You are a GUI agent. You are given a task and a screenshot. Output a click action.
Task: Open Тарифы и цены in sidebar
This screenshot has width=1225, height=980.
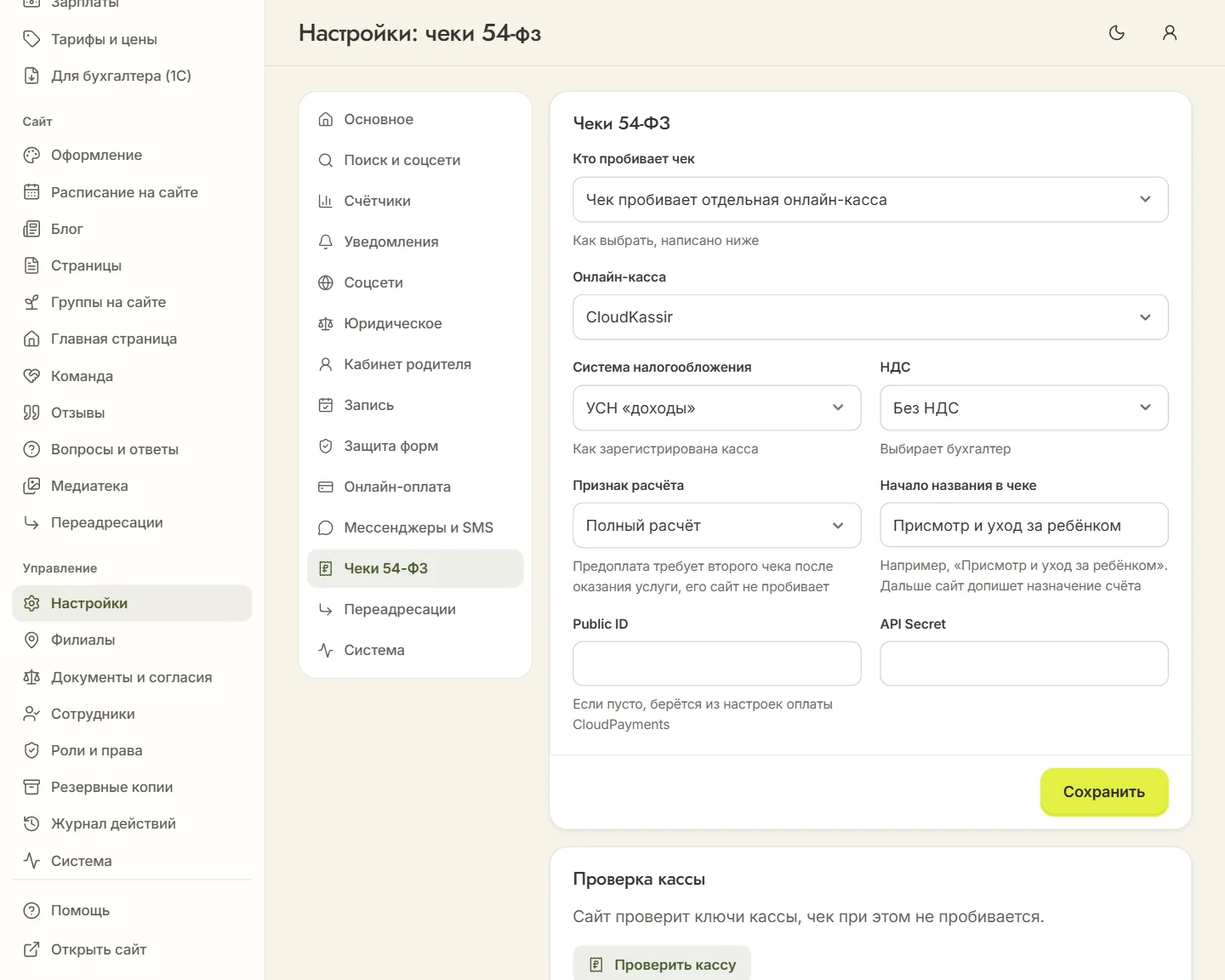(132, 39)
